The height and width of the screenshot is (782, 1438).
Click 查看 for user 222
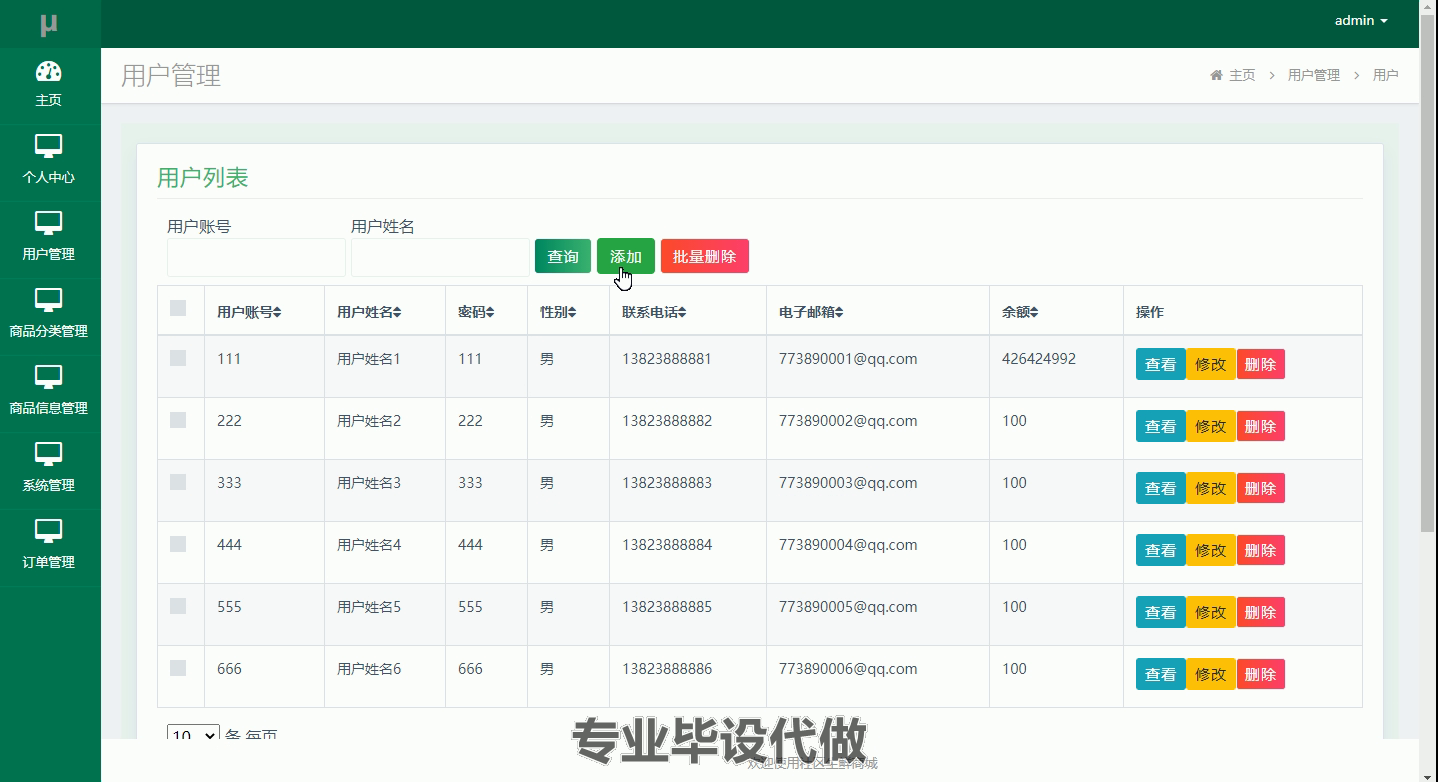coord(1160,426)
